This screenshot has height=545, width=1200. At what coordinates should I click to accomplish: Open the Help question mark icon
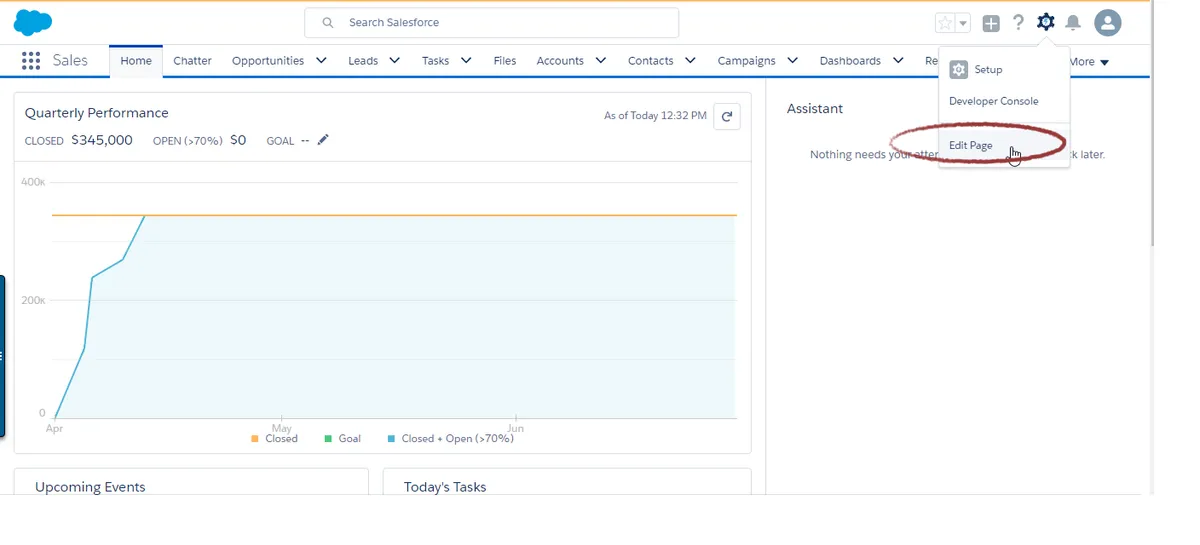point(1018,22)
